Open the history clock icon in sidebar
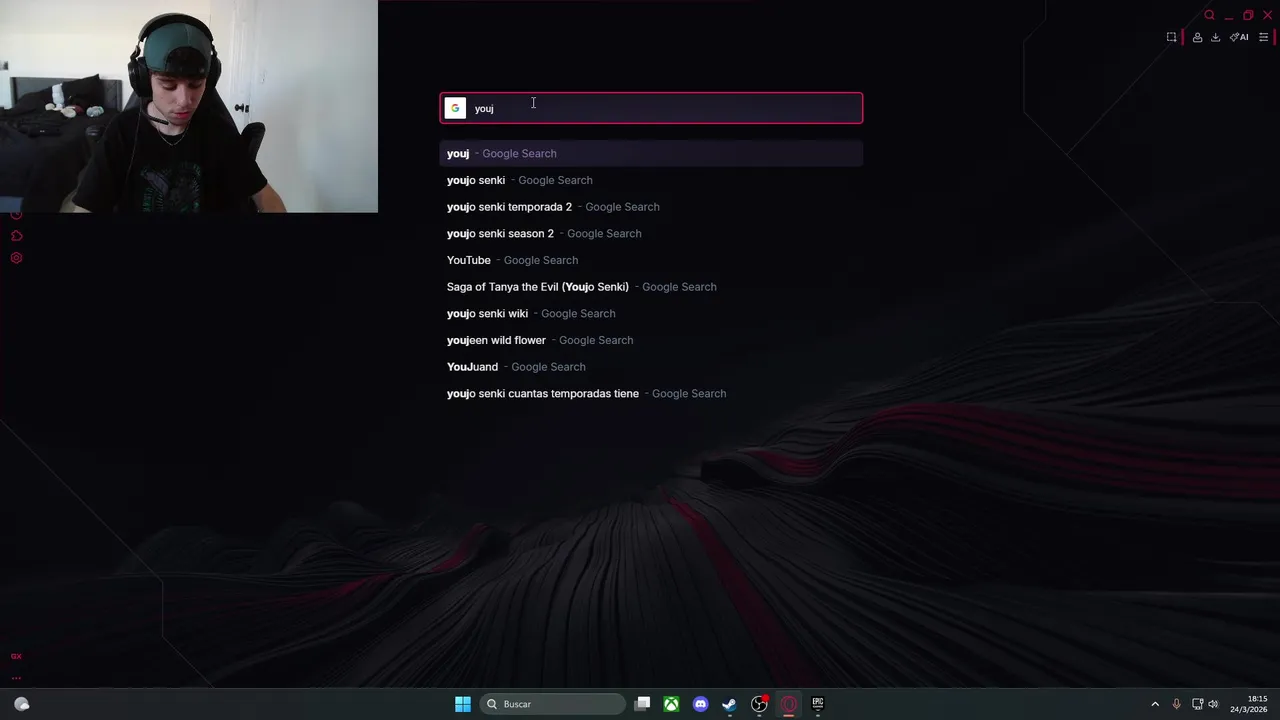 tap(16, 215)
